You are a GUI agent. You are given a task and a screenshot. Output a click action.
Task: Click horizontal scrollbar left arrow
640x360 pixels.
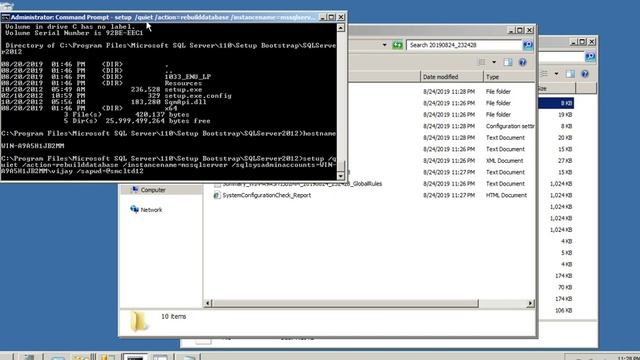(208, 303)
